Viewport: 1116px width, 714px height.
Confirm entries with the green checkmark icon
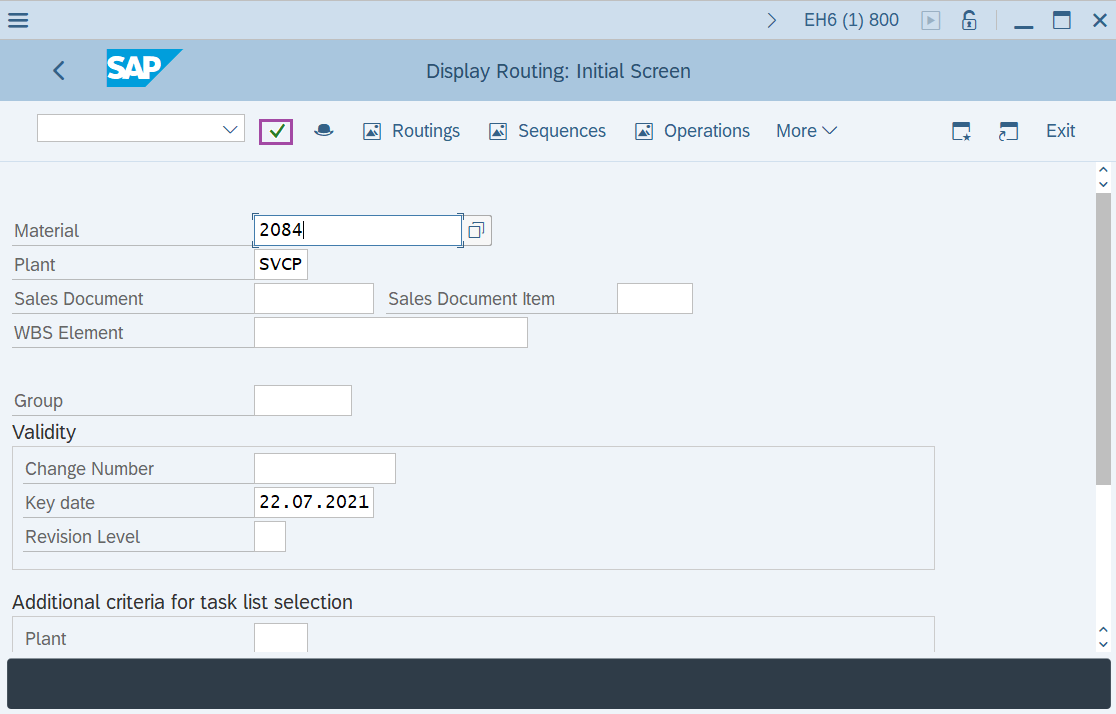click(276, 131)
